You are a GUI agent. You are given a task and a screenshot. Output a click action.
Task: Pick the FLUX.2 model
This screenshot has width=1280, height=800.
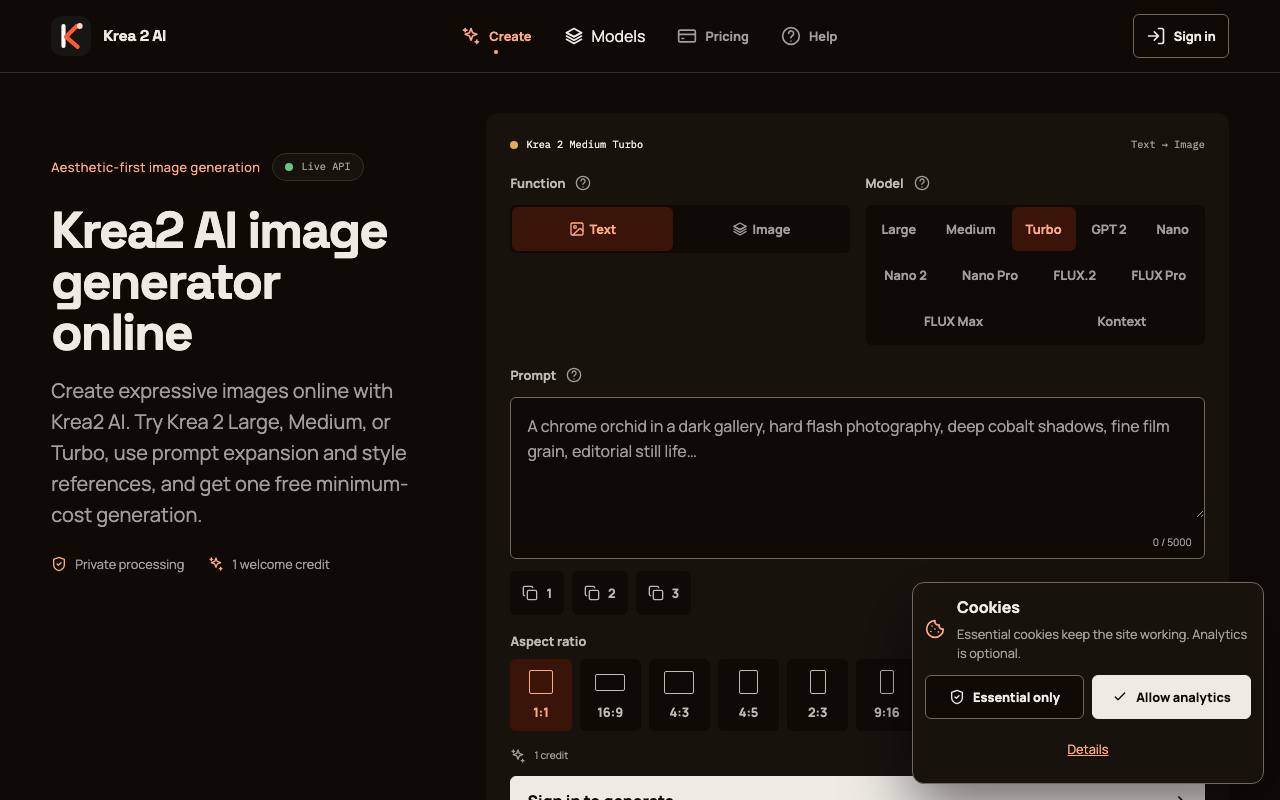pos(1074,275)
